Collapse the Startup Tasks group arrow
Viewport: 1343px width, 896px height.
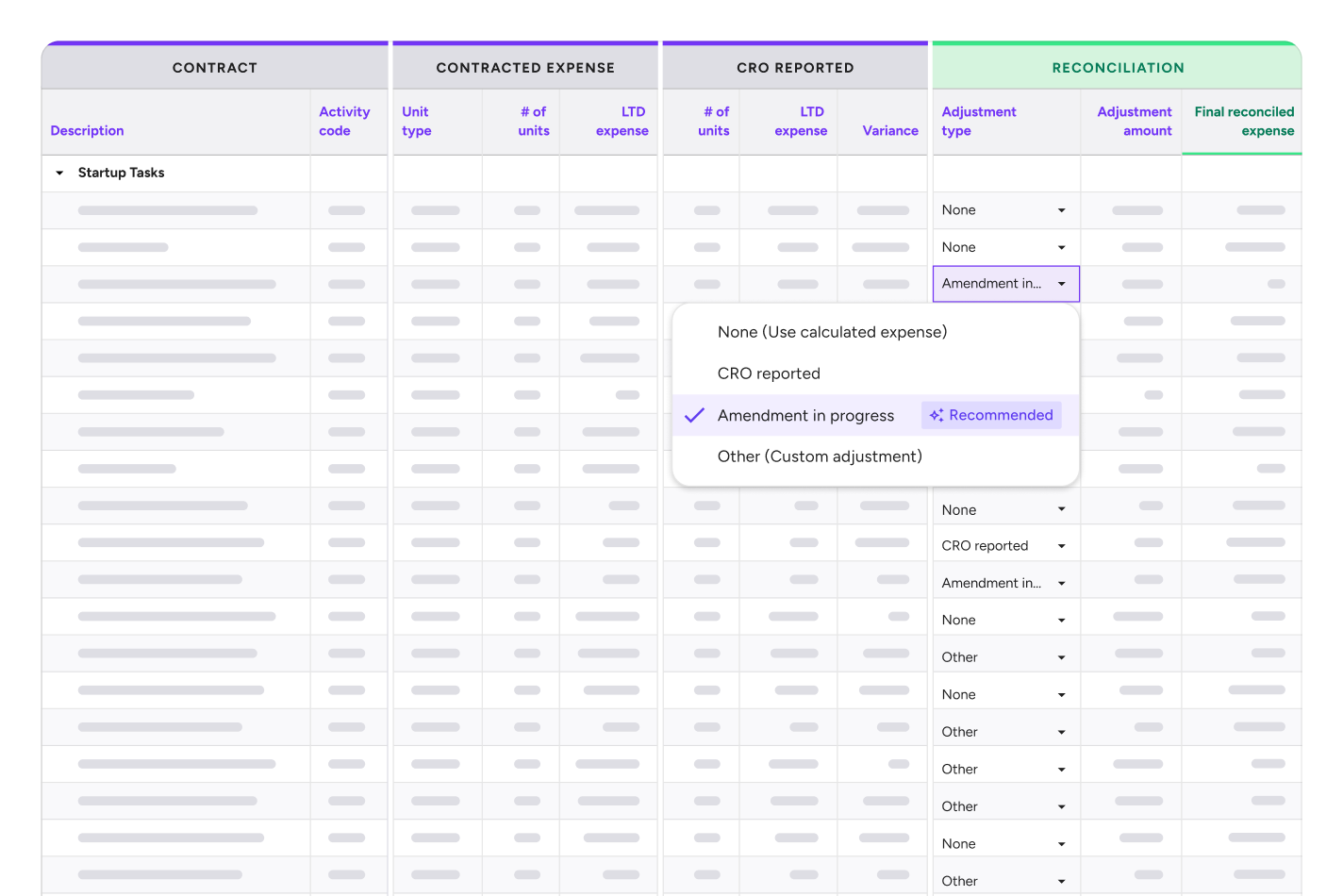(x=59, y=174)
